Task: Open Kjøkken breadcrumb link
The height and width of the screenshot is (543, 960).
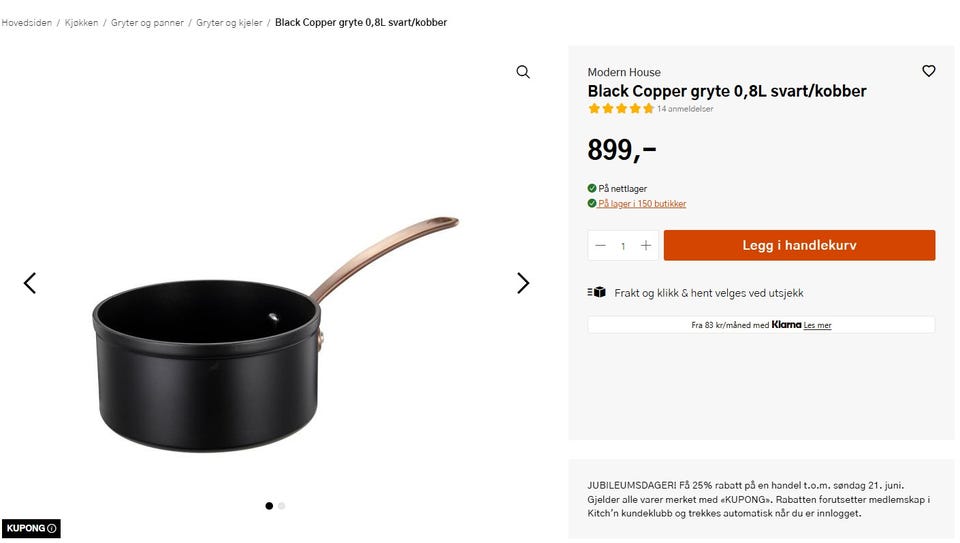Action: [81, 23]
